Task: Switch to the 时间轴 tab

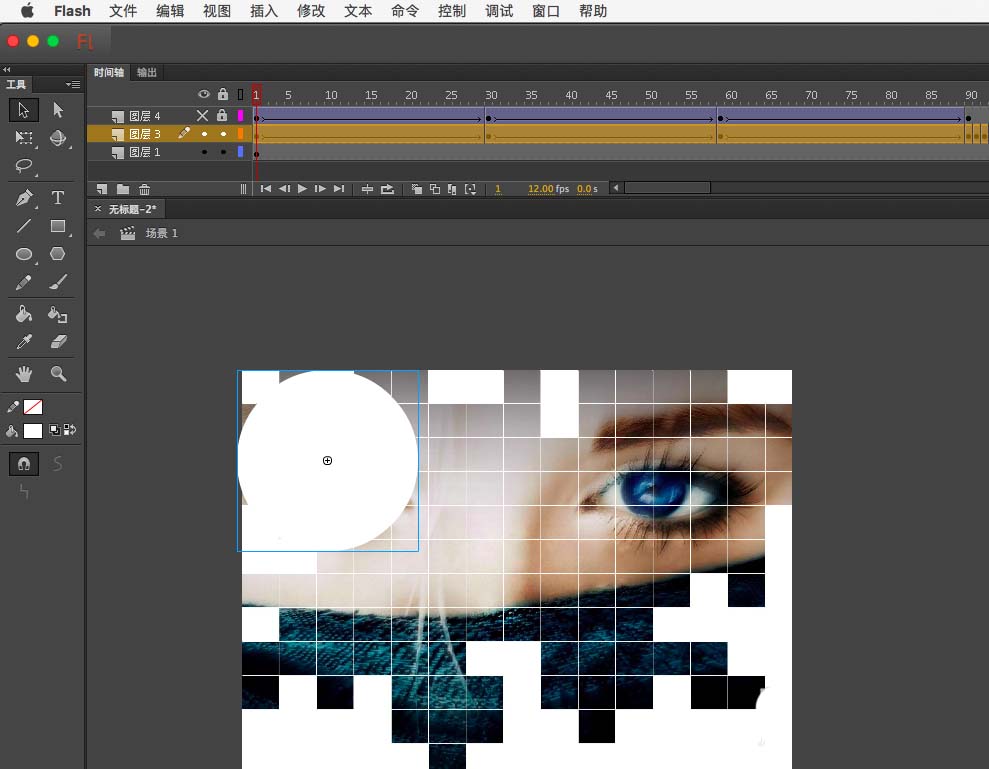Action: (108, 73)
